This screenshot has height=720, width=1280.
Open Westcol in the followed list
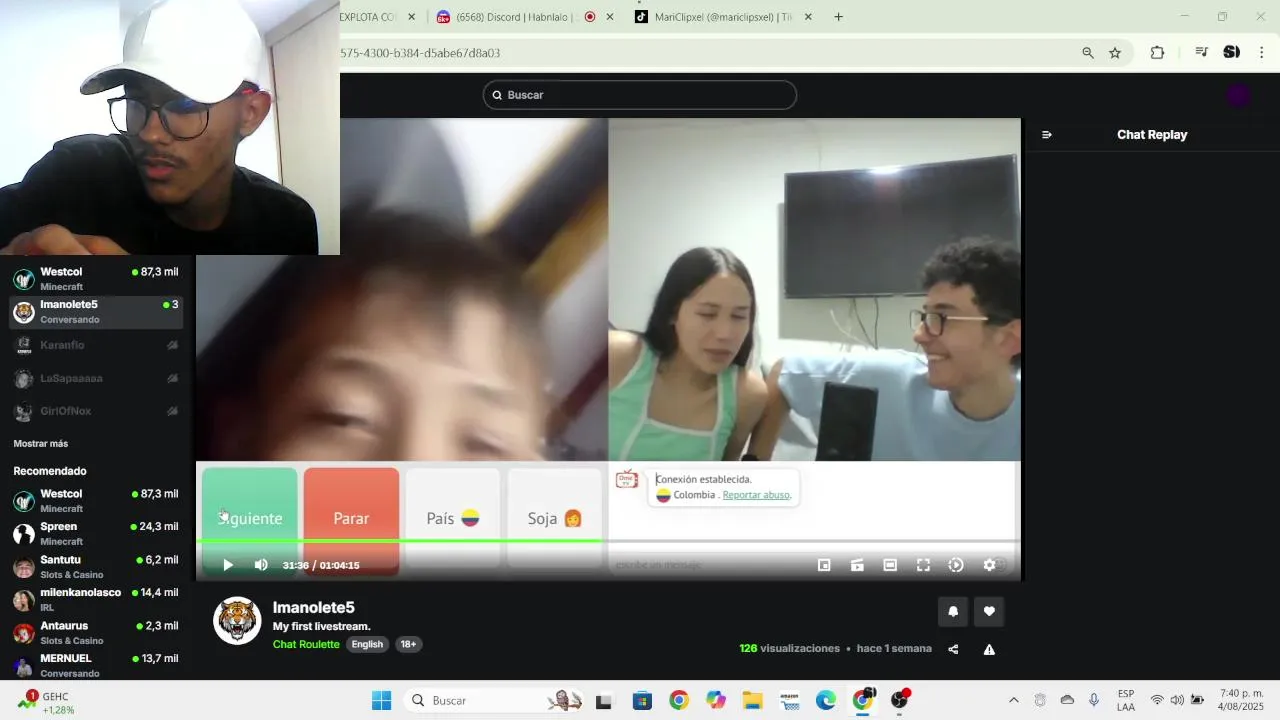pyautogui.click(x=96, y=279)
